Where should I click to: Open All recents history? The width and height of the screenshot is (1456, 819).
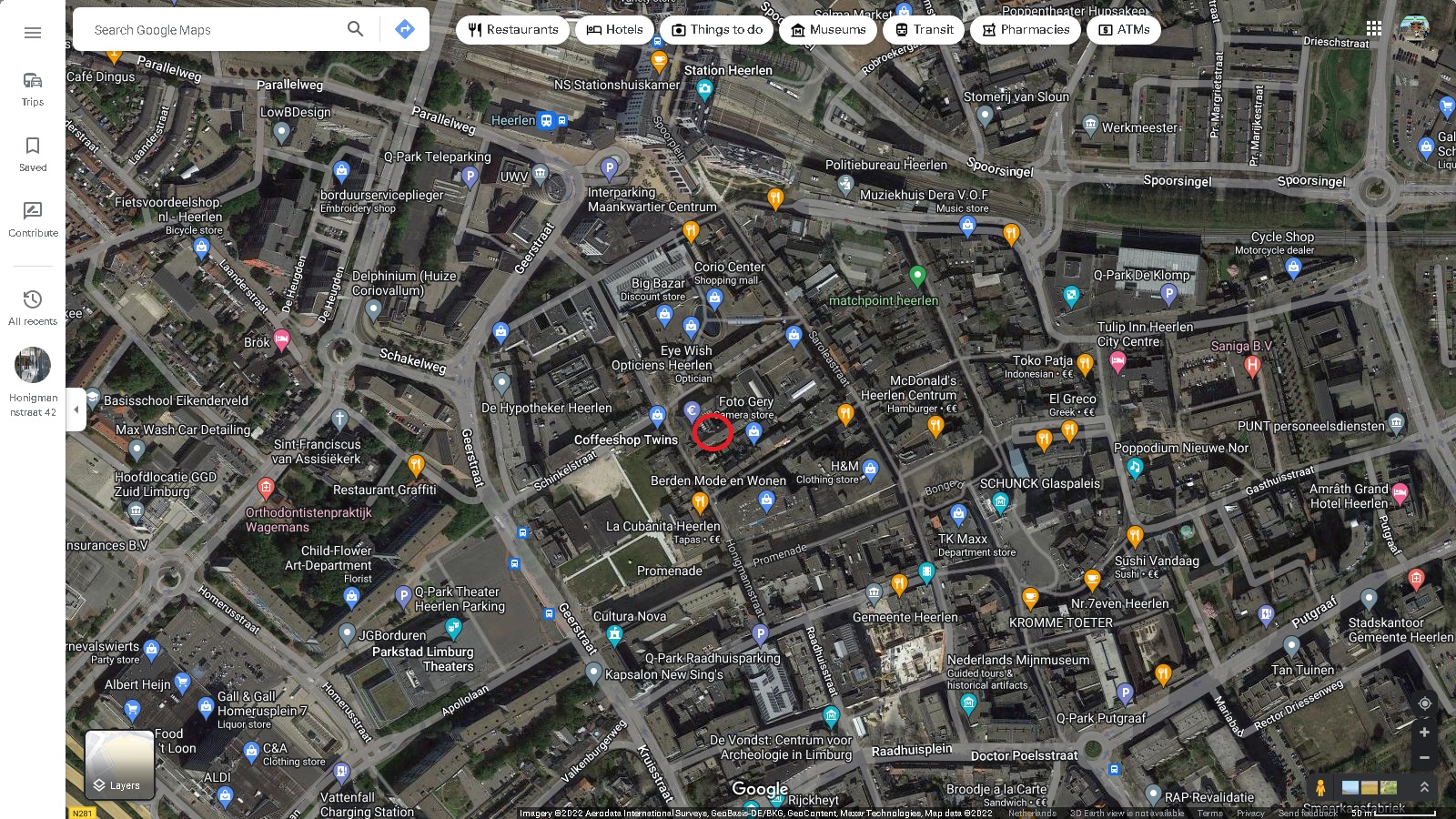point(33,307)
